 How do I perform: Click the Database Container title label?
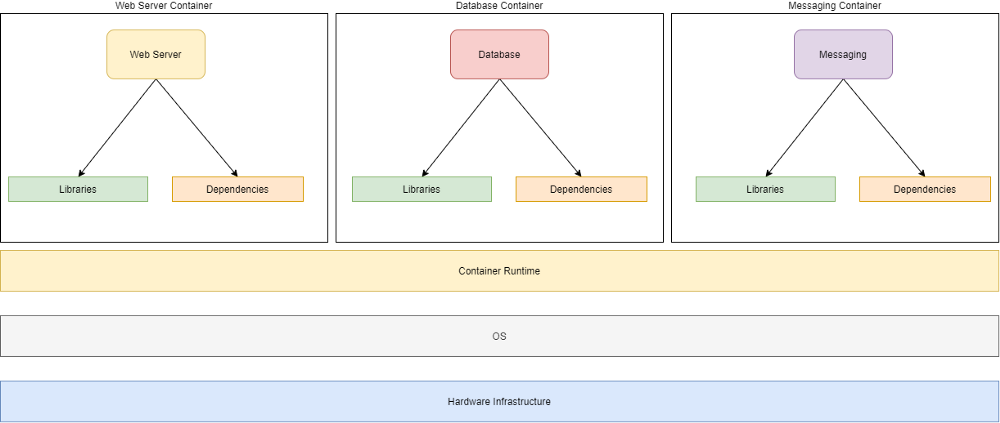click(499, 6)
